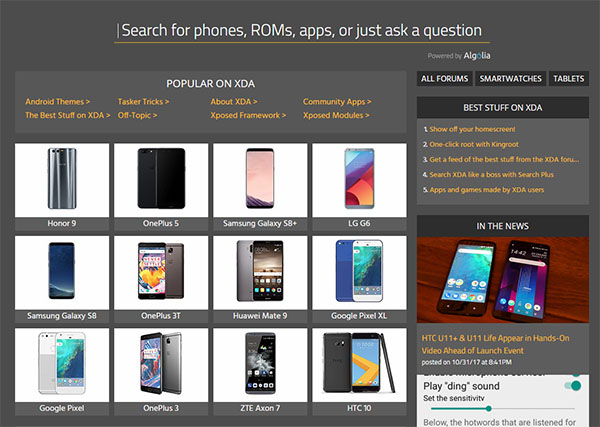The image size is (600, 427).
Task: Open One-click root with Kingroot link
Action: pos(474,144)
